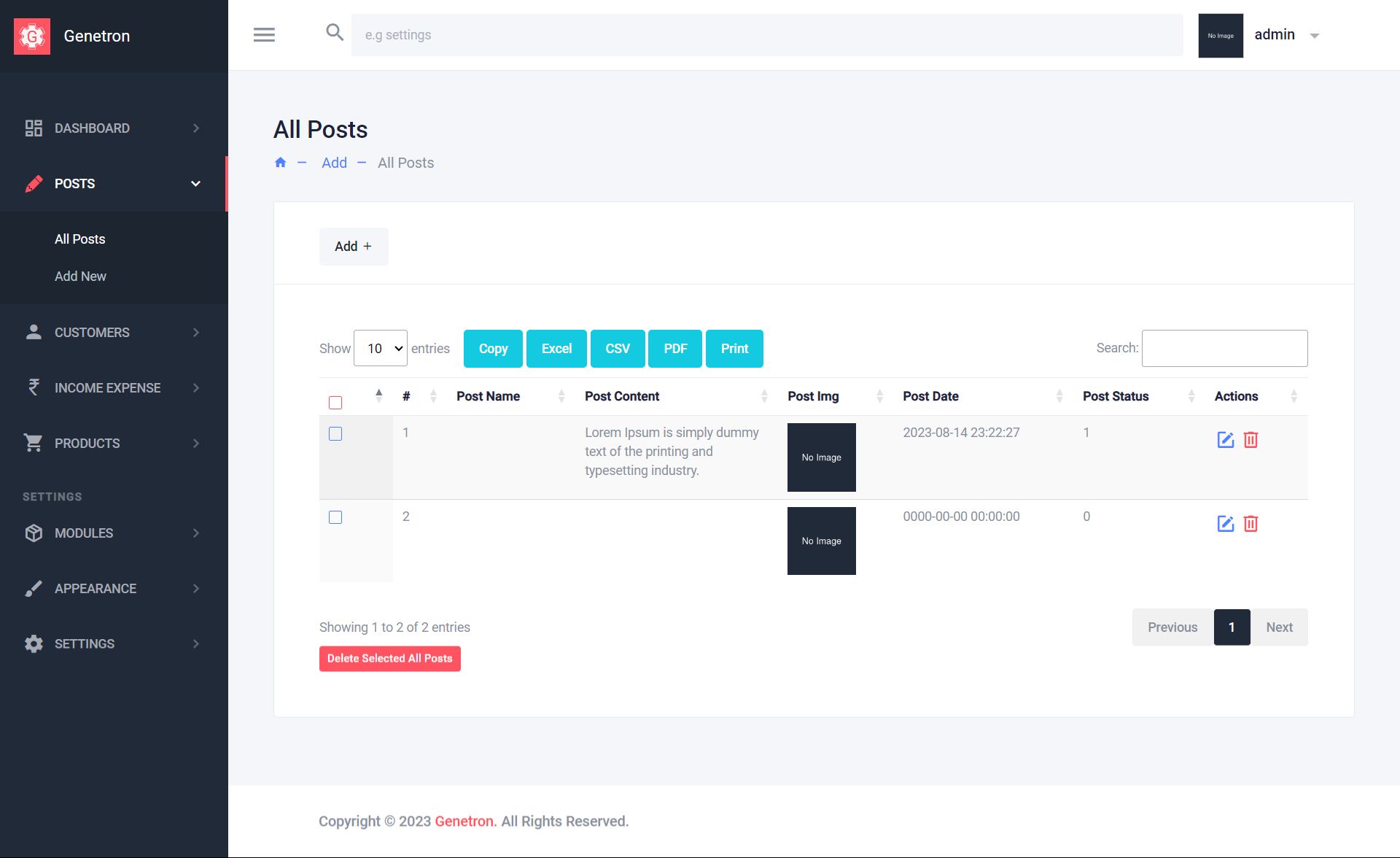Click the Genetron logo icon

32,36
